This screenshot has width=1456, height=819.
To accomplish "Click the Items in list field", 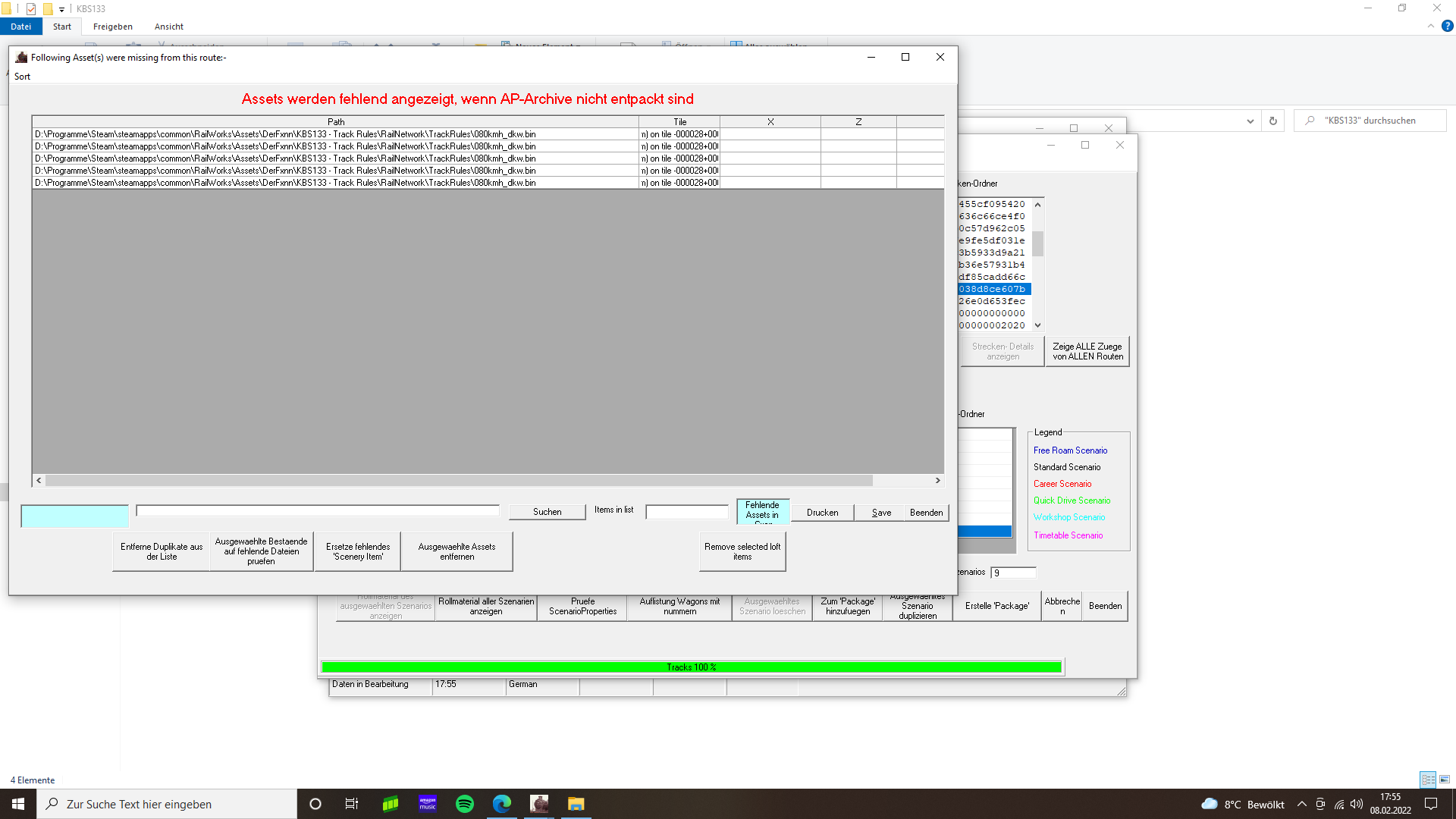I will pos(686,513).
